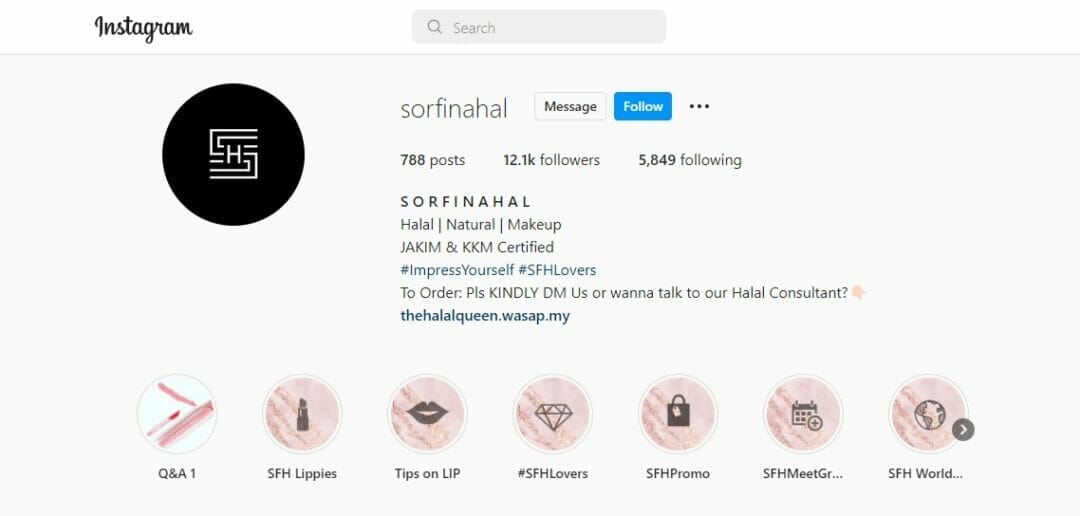Open the three-dot options menu
The image size is (1080, 516).
point(699,106)
